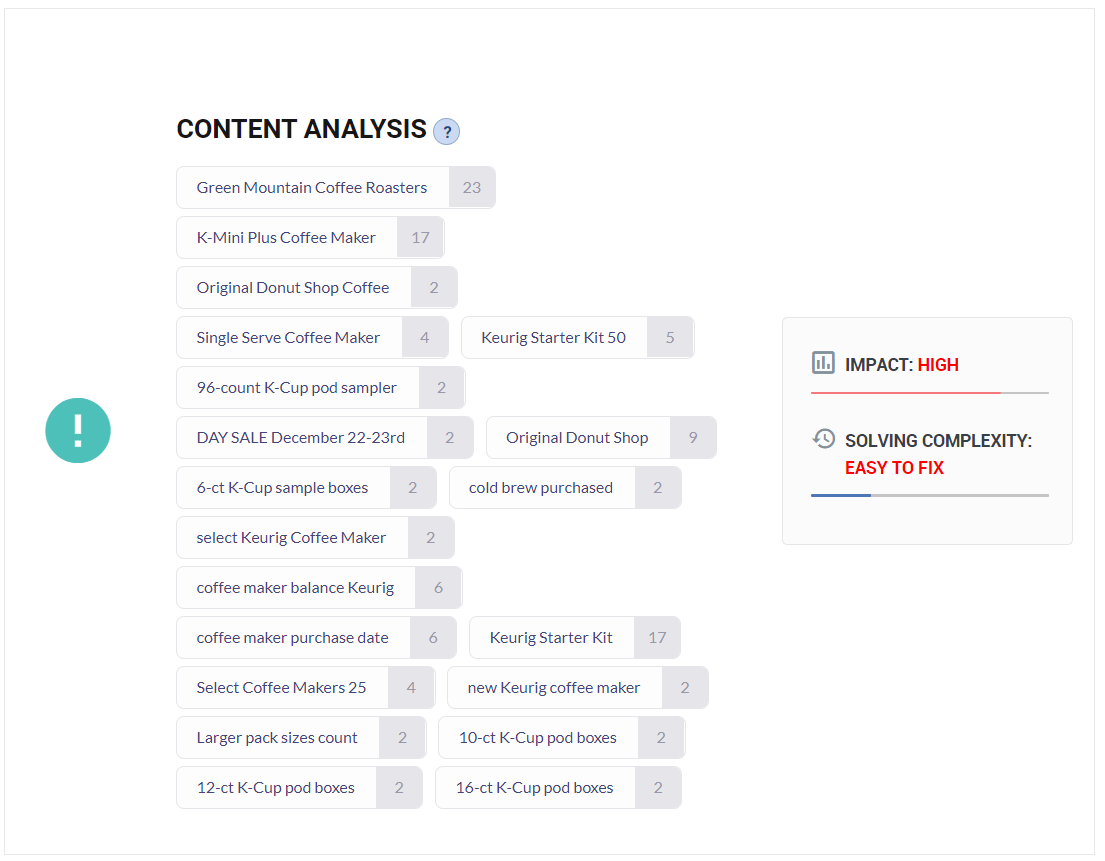1105x861 pixels.
Task: Click the blue solving complexity bar
Action: pyautogui.click(x=841, y=495)
